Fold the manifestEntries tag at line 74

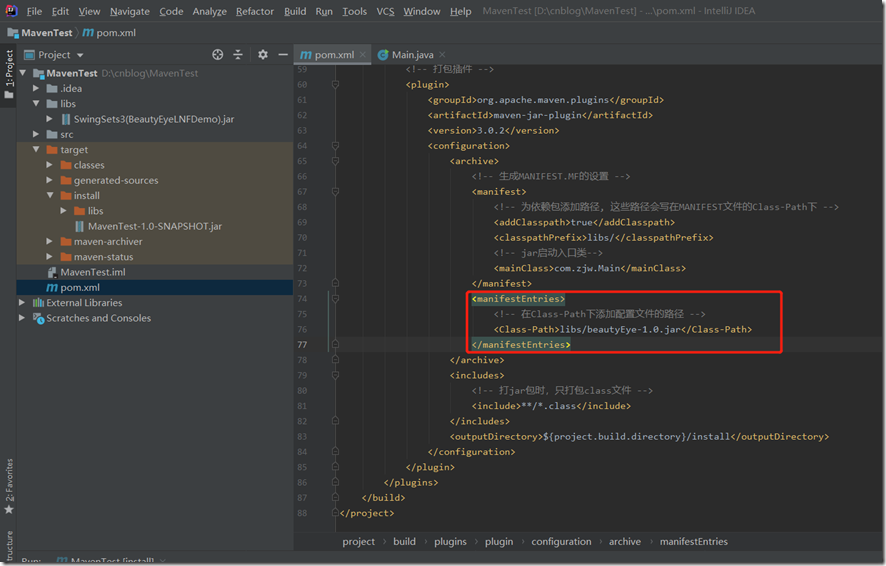coord(335,299)
